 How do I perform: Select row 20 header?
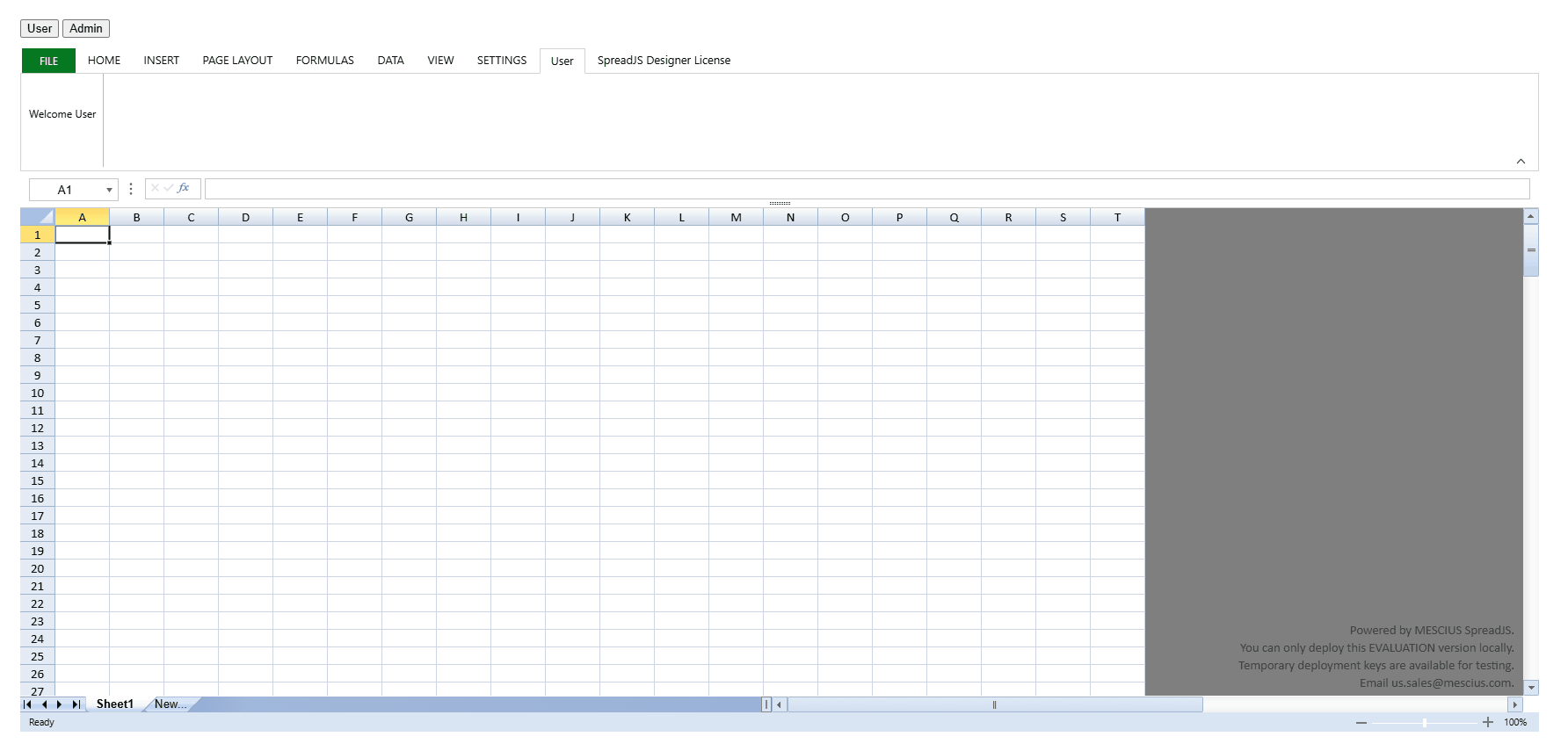click(x=38, y=568)
